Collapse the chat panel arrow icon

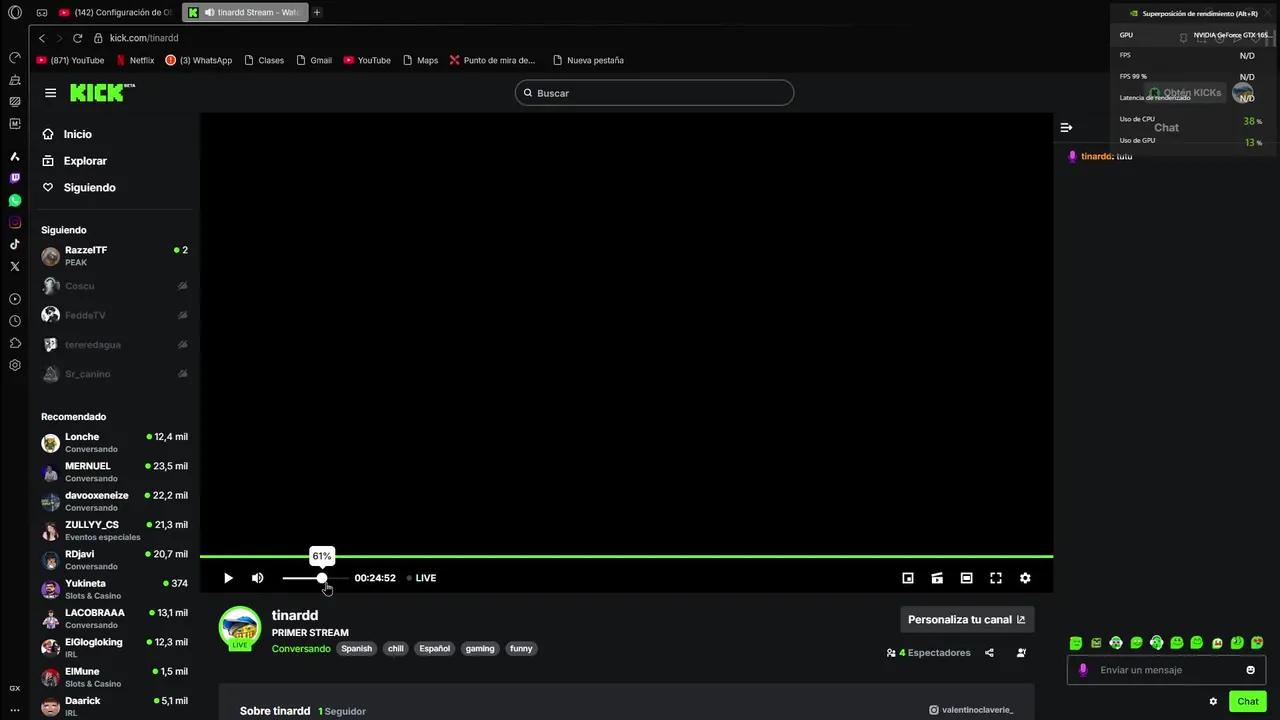(x=1066, y=127)
